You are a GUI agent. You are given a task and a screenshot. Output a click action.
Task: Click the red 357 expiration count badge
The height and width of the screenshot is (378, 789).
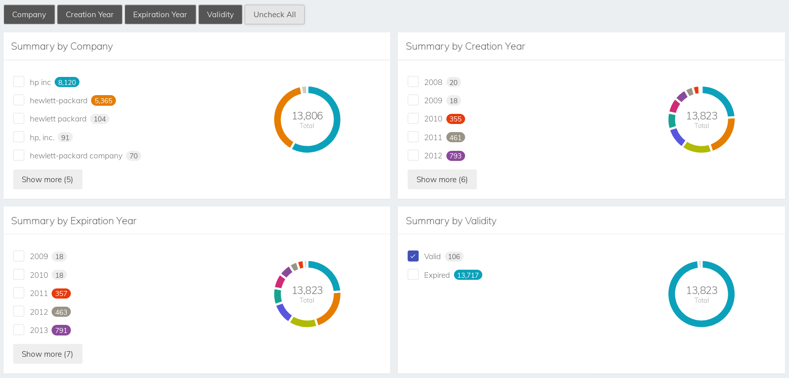(x=61, y=293)
